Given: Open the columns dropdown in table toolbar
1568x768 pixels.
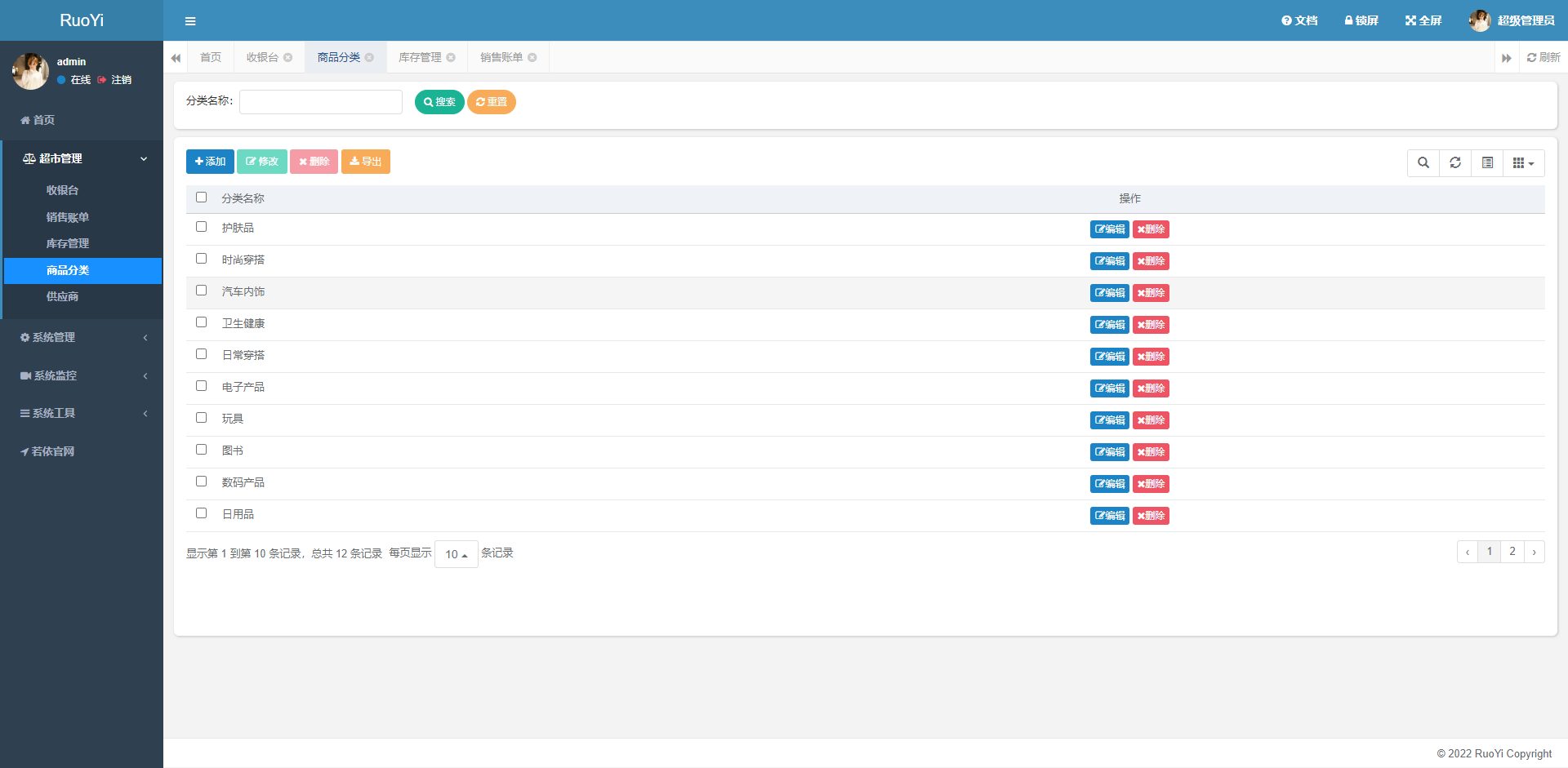Looking at the screenshot, I should coord(1523,163).
